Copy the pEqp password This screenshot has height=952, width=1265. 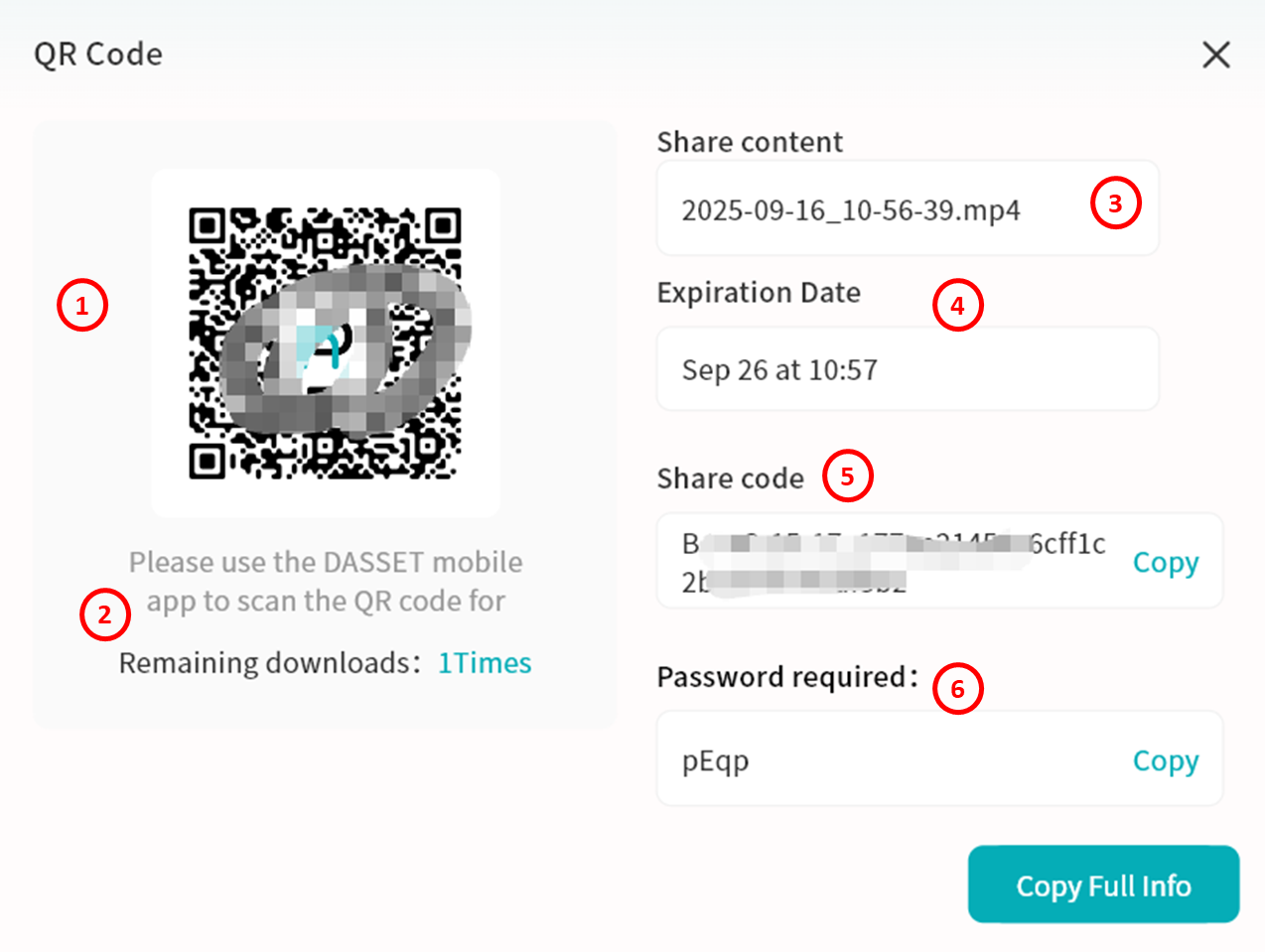pos(1166,761)
